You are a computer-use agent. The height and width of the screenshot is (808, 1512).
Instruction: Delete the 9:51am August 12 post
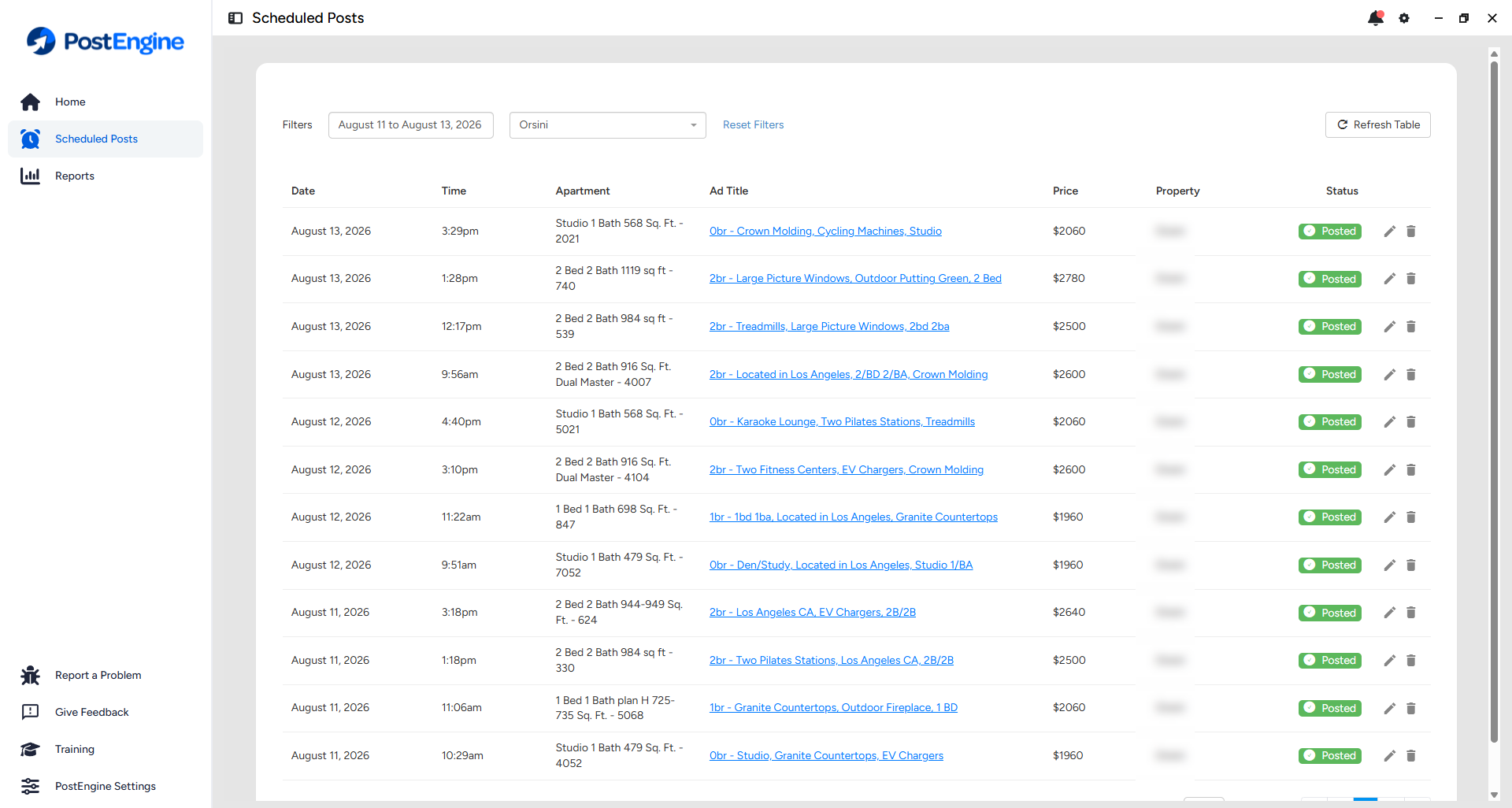[x=1411, y=565]
